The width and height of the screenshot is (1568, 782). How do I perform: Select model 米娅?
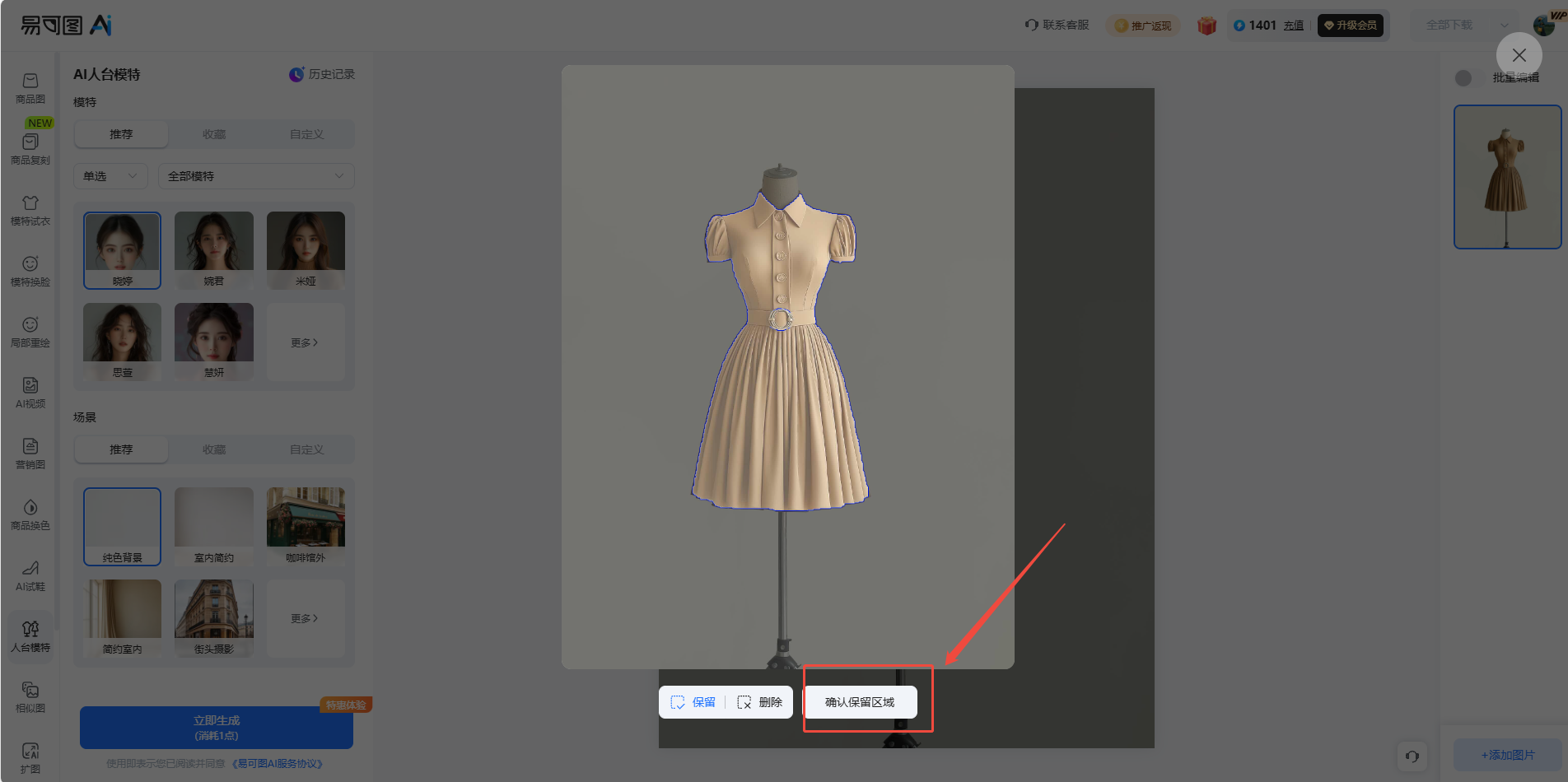306,250
